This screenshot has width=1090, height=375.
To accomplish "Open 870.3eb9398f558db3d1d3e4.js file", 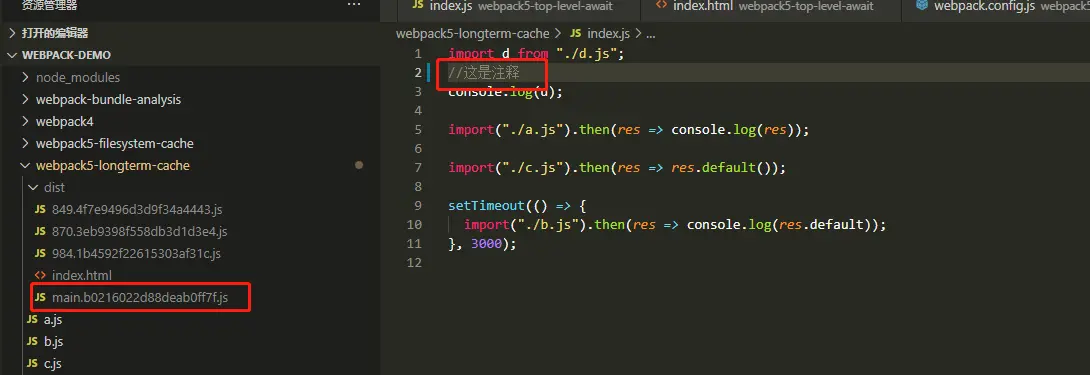I will 140,232.
